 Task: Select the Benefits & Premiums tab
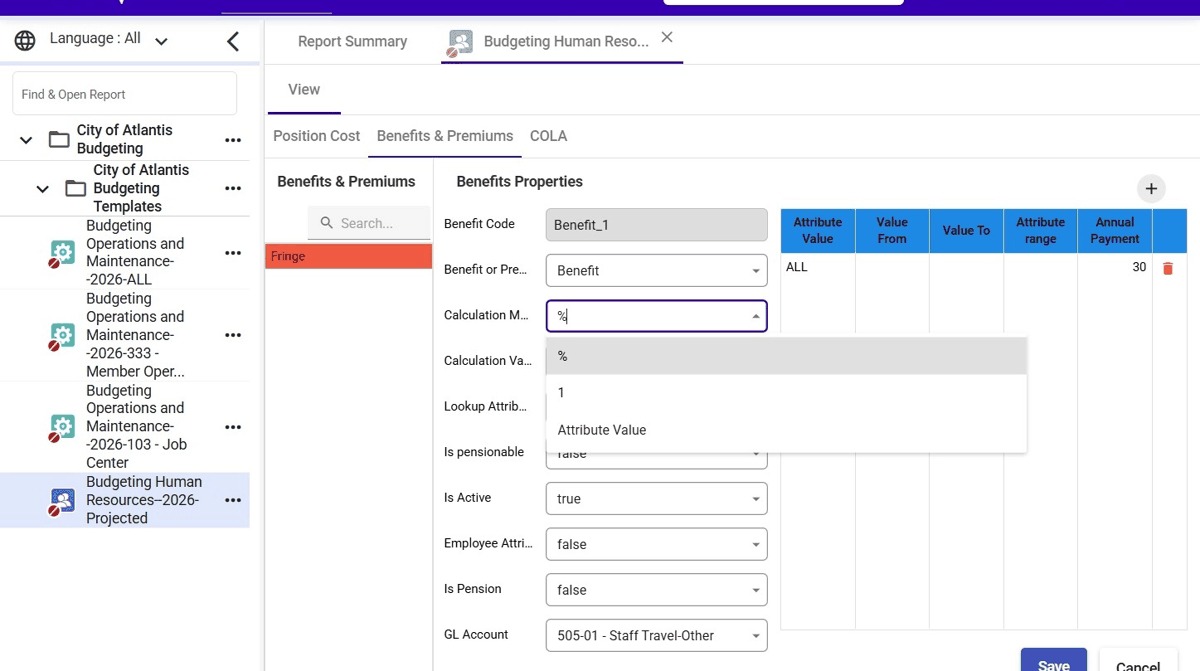[445, 136]
